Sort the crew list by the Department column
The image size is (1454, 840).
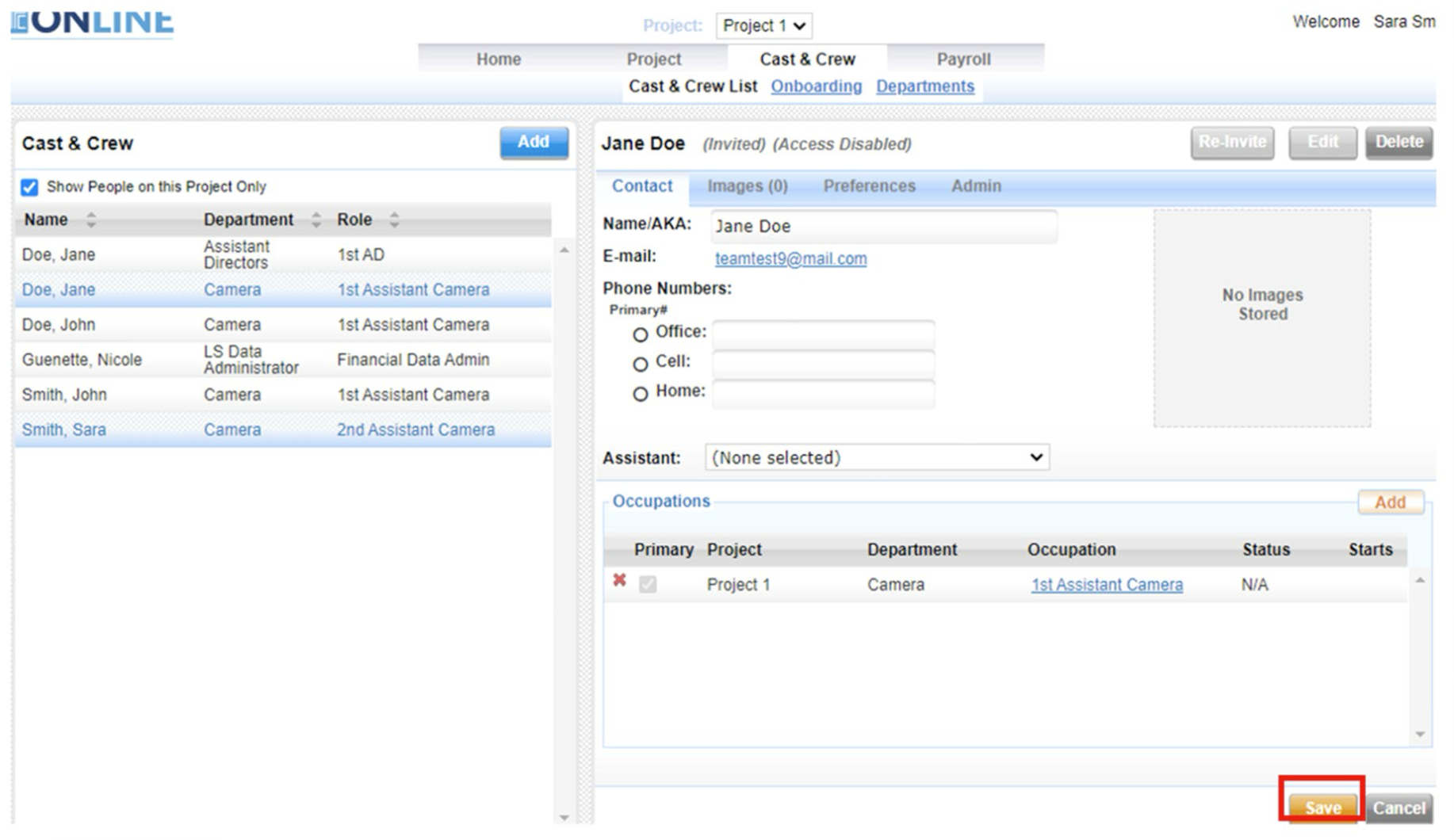tap(316, 220)
